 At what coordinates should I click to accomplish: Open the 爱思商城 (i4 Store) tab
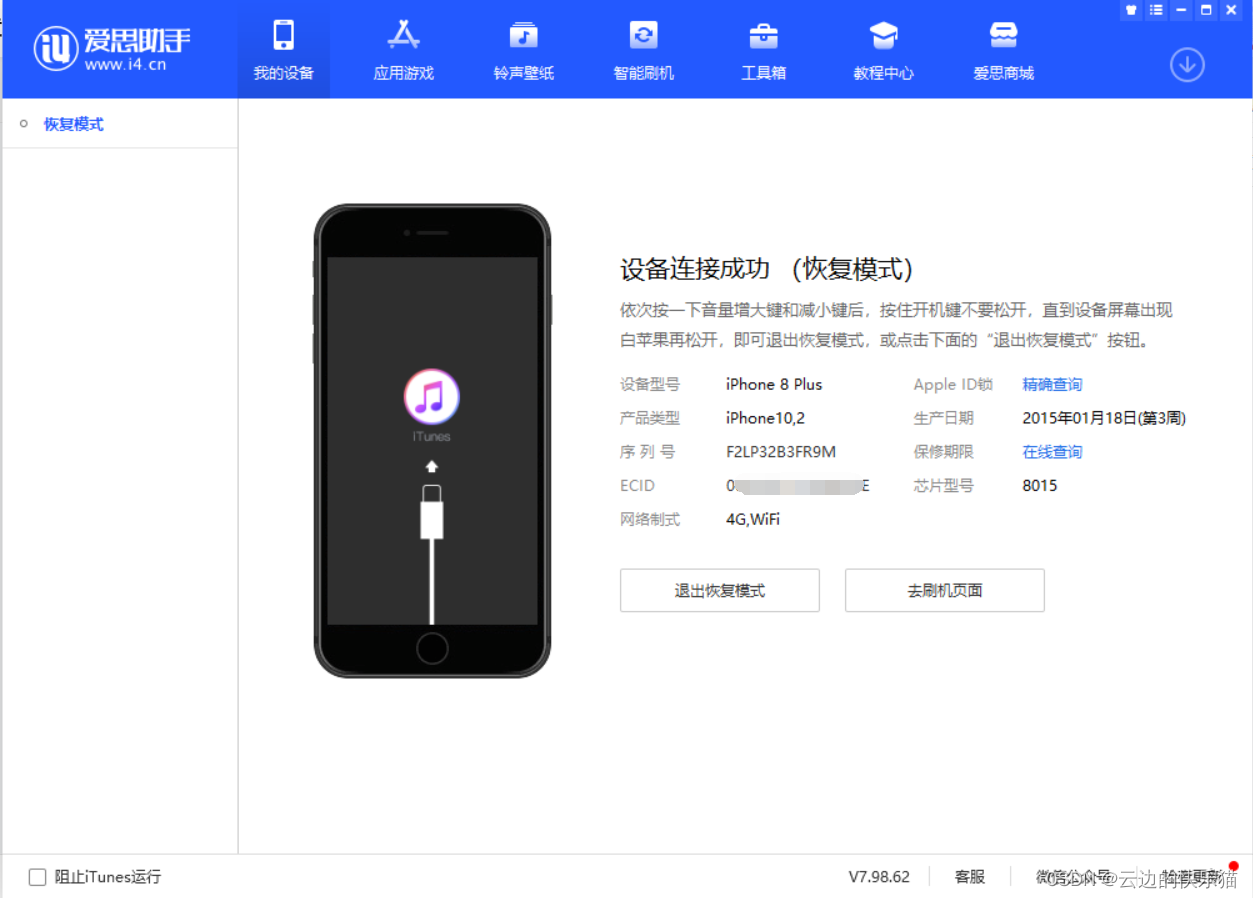(x=1004, y=49)
